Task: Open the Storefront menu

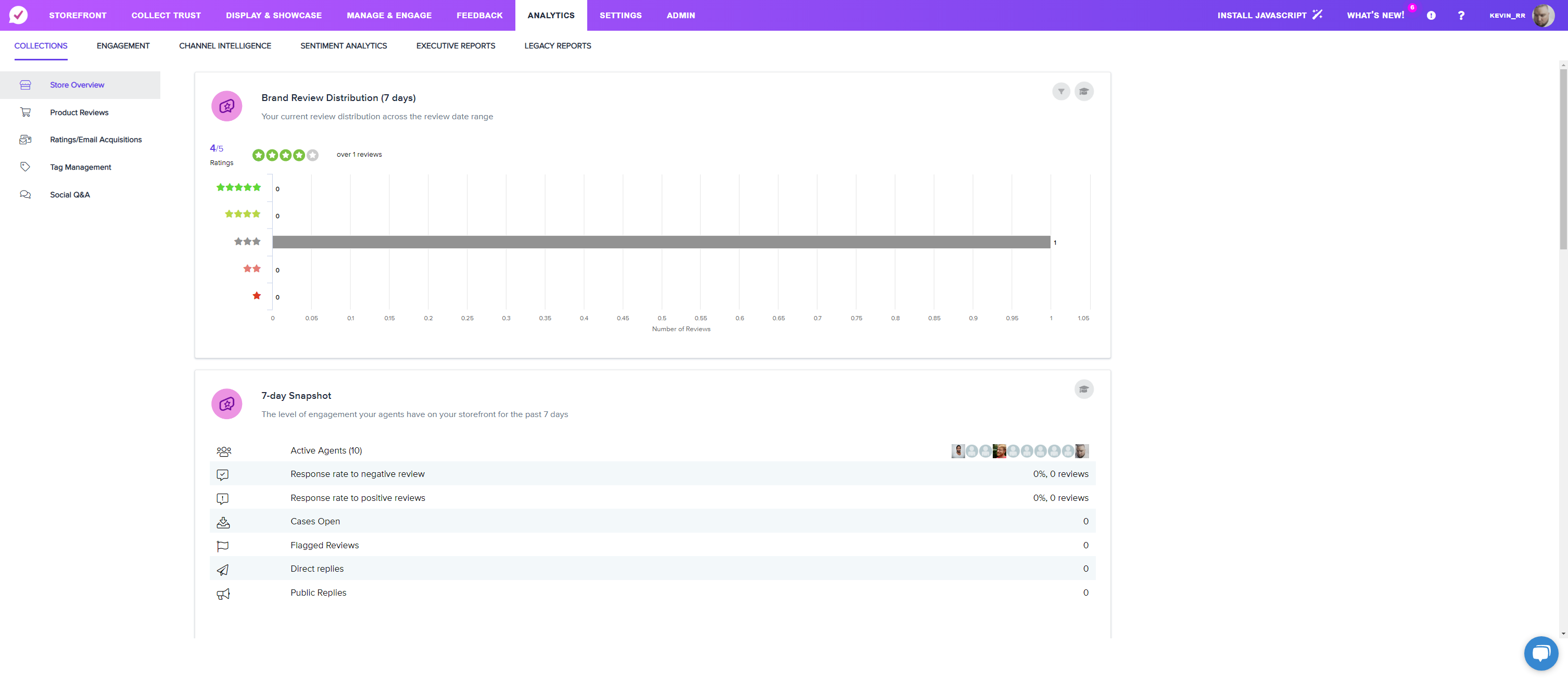Action: tap(78, 15)
